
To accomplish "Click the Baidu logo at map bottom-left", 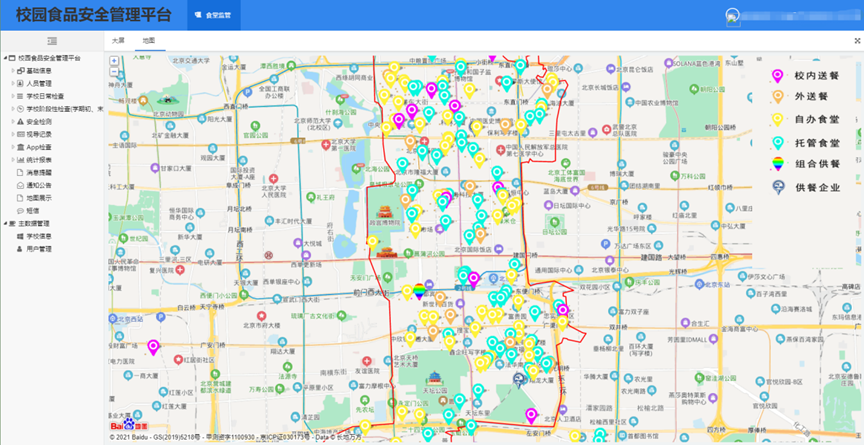I will [x=122, y=426].
